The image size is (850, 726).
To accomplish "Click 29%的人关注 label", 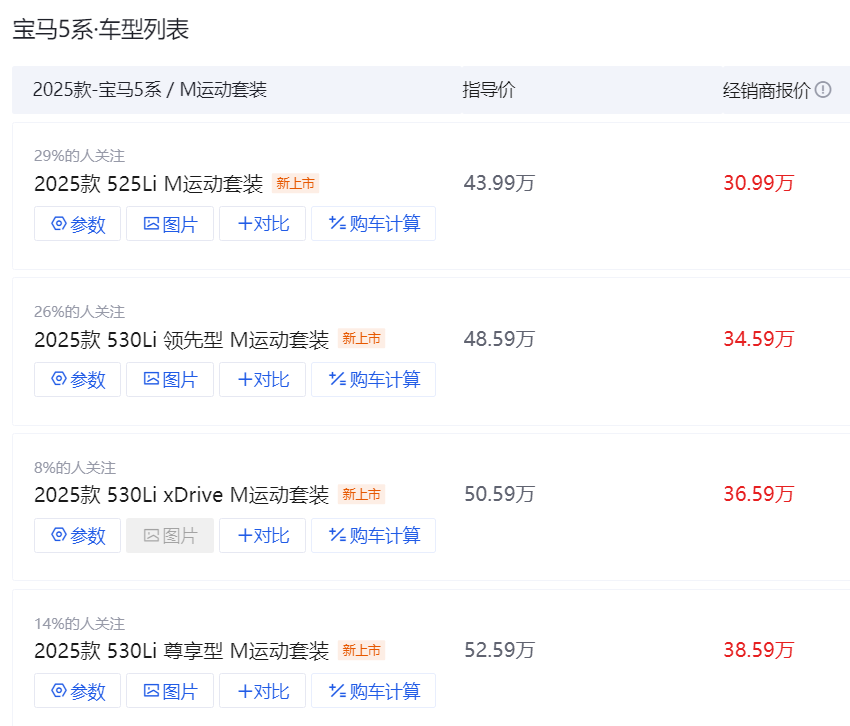I will click(x=79, y=156).
